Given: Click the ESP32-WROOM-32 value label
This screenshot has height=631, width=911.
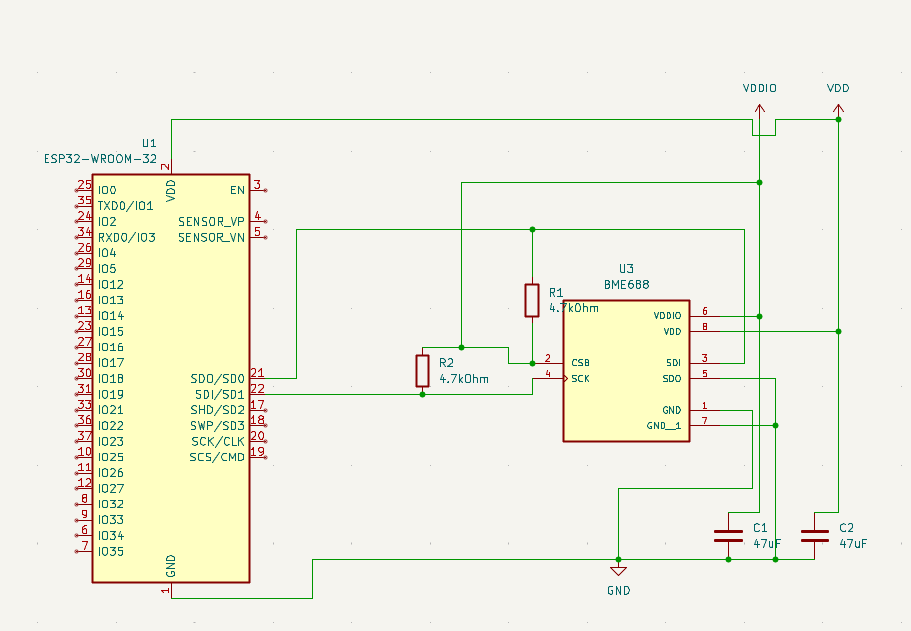Looking at the screenshot, I should [x=101, y=159].
